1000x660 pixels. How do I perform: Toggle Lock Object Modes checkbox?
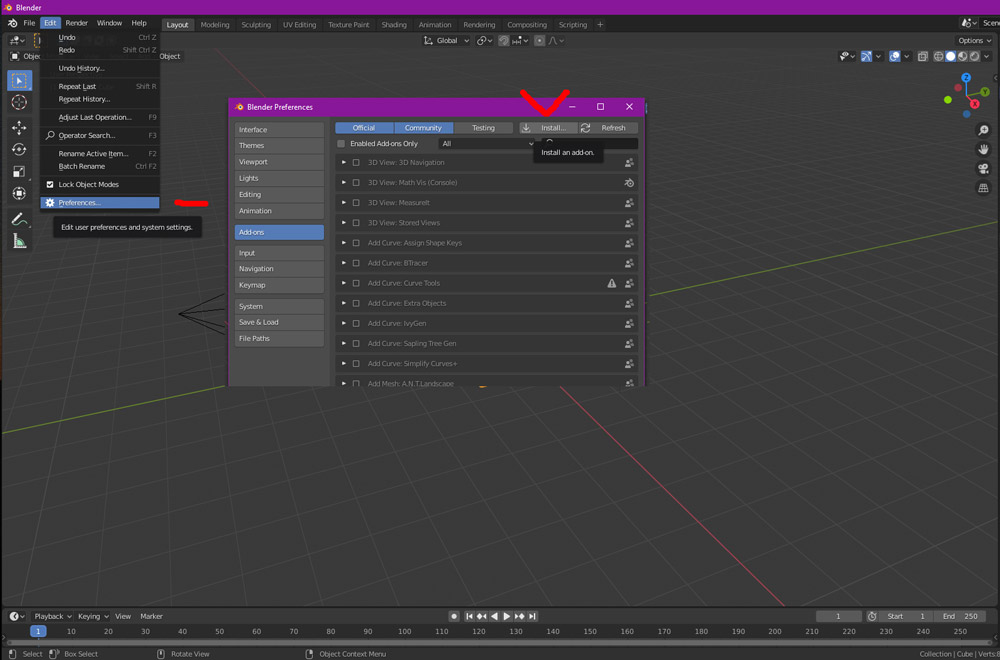tap(50, 184)
